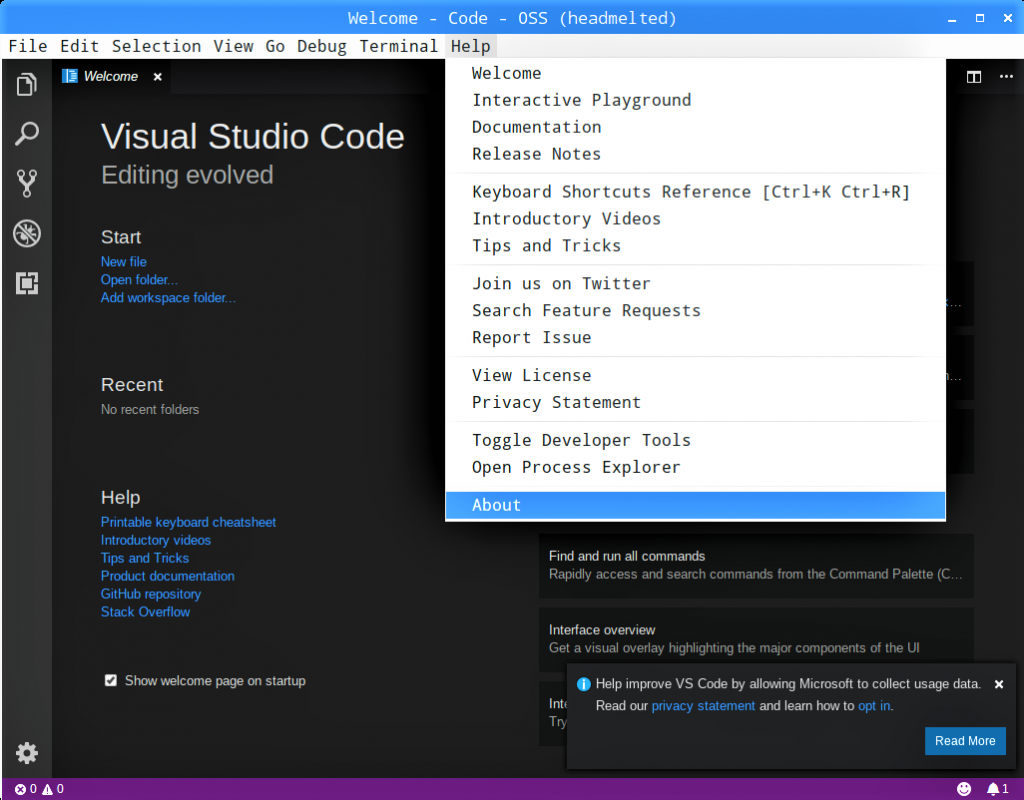Open the Terminal menu
Image resolution: width=1024 pixels, height=800 pixels.
point(398,46)
